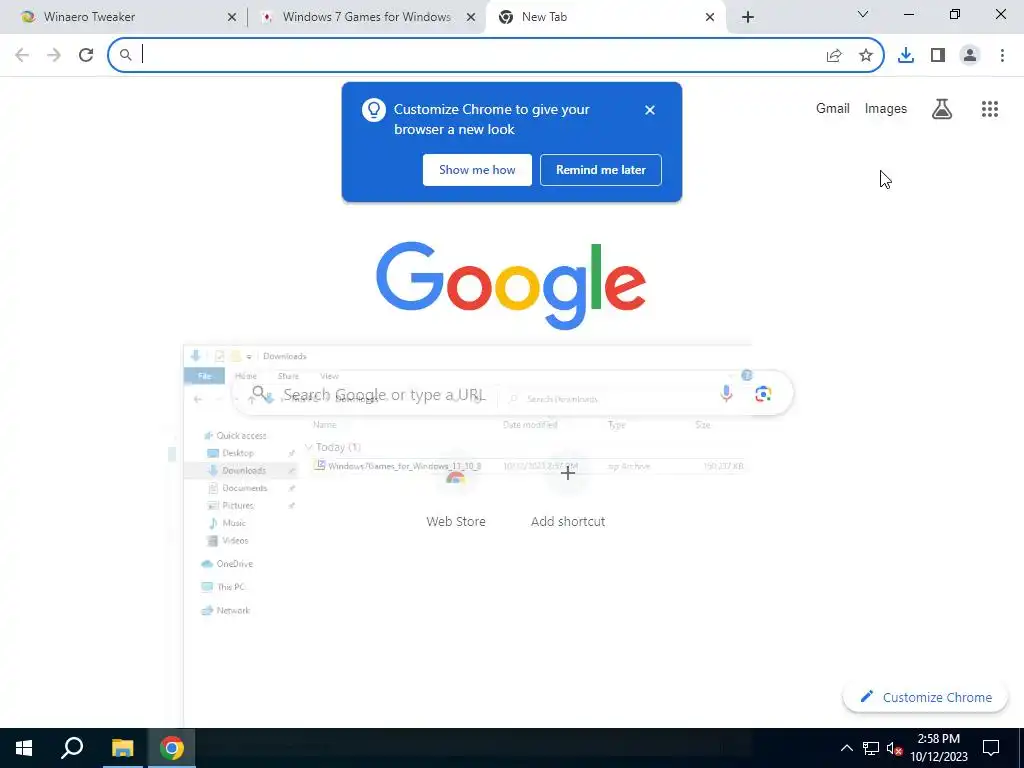Open the Images link
Viewport: 1024px width, 768px height.
[886, 108]
